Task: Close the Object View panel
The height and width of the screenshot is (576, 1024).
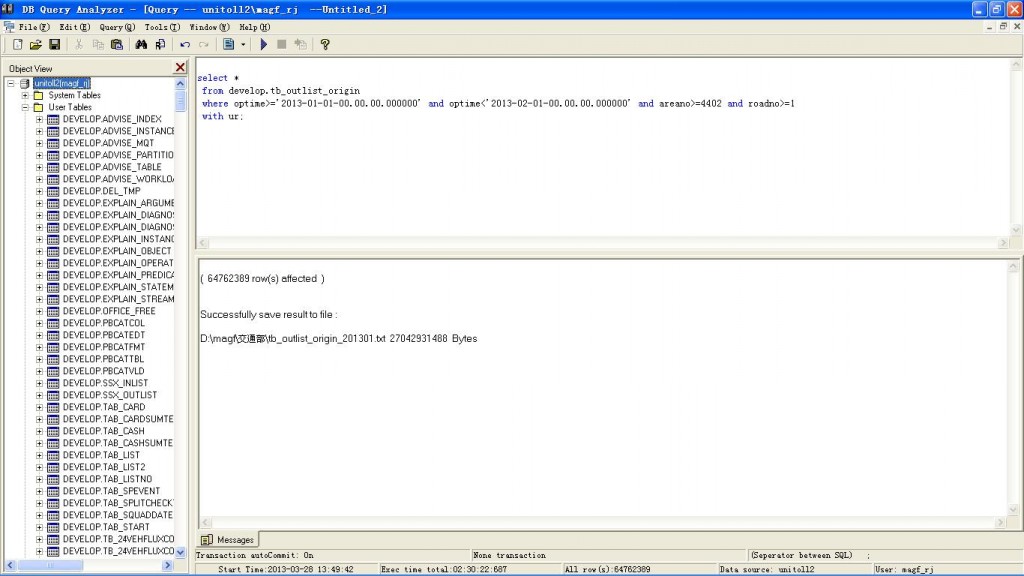Action: pos(180,67)
